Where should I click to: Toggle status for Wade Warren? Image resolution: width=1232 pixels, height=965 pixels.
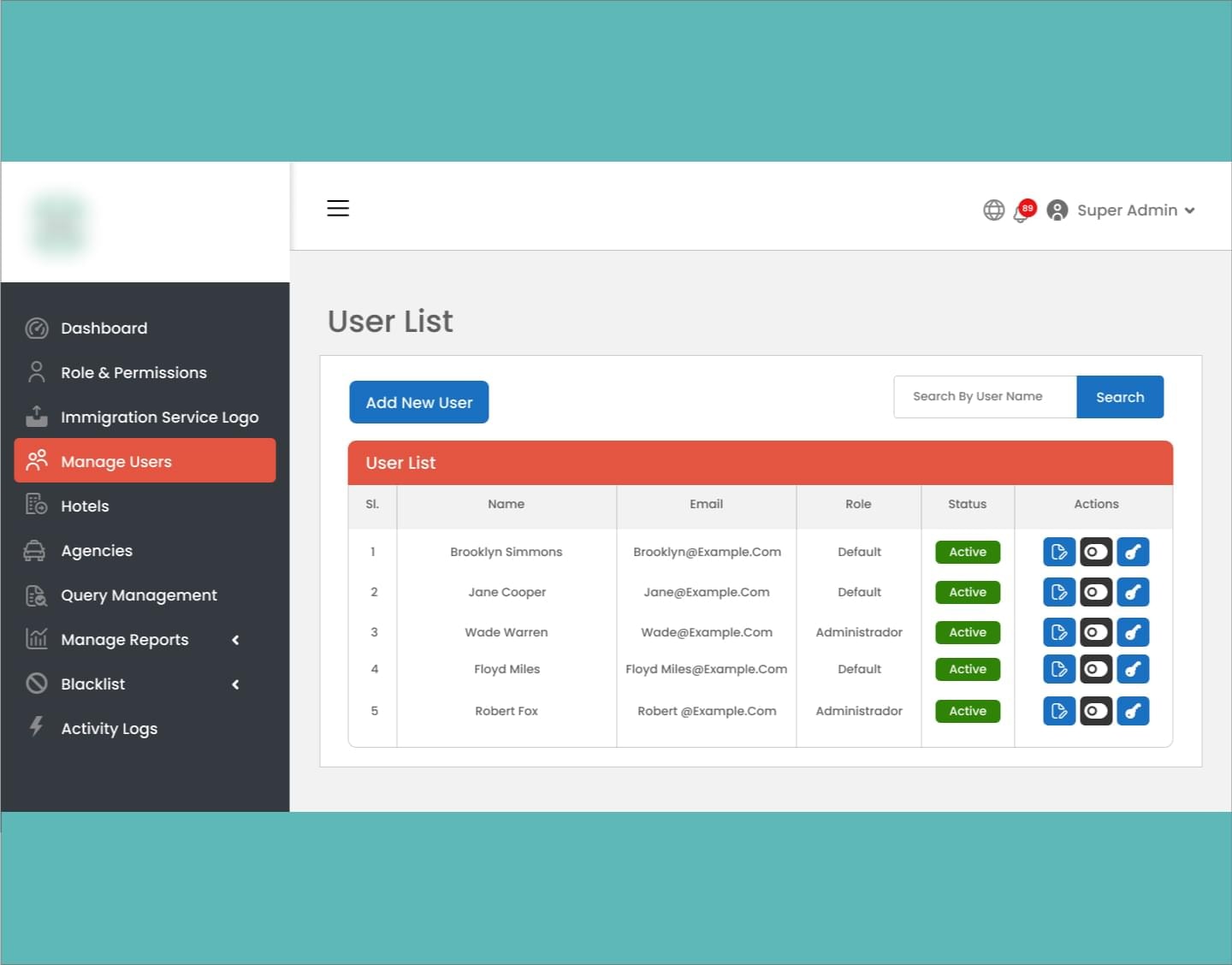(x=1096, y=632)
